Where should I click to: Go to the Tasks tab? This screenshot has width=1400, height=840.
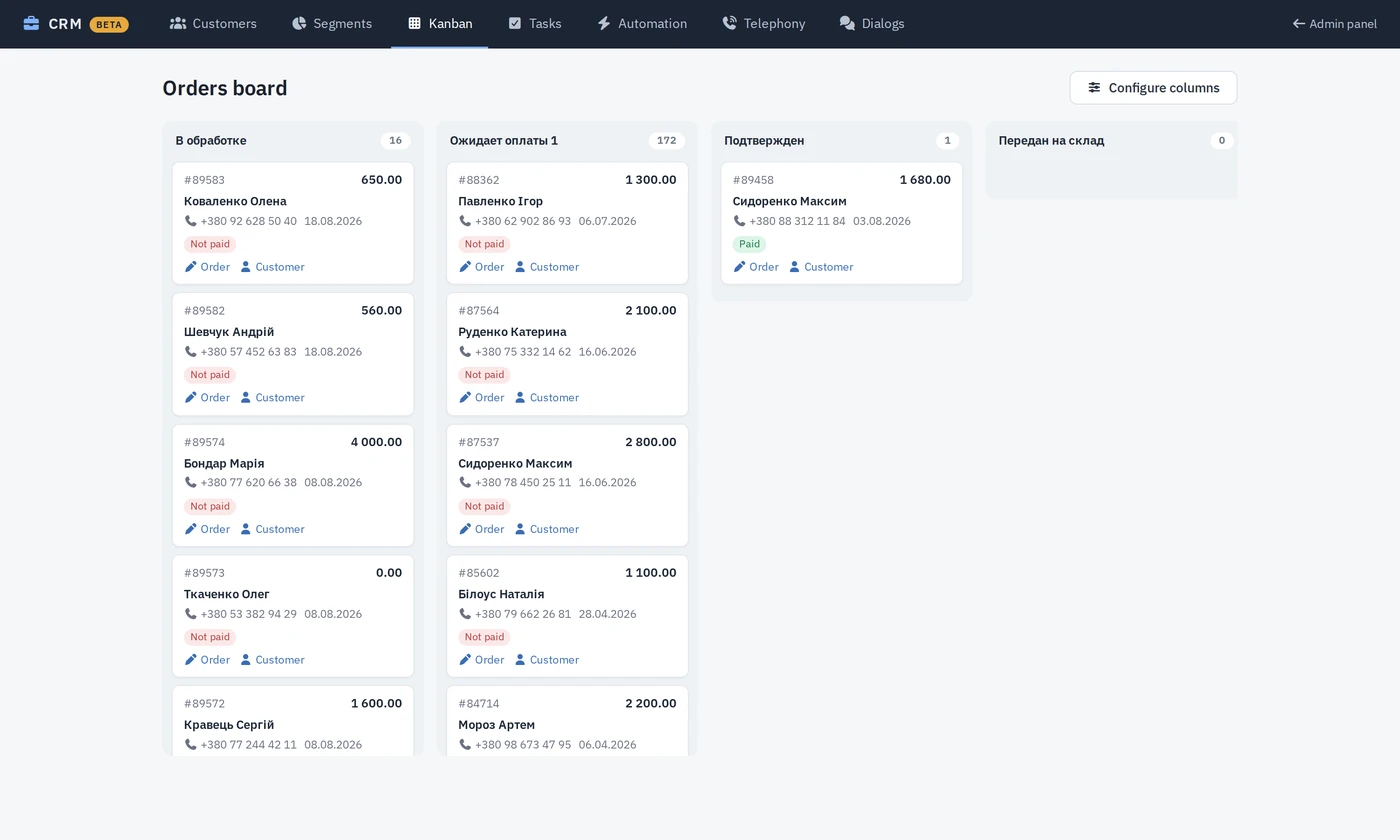point(535,23)
